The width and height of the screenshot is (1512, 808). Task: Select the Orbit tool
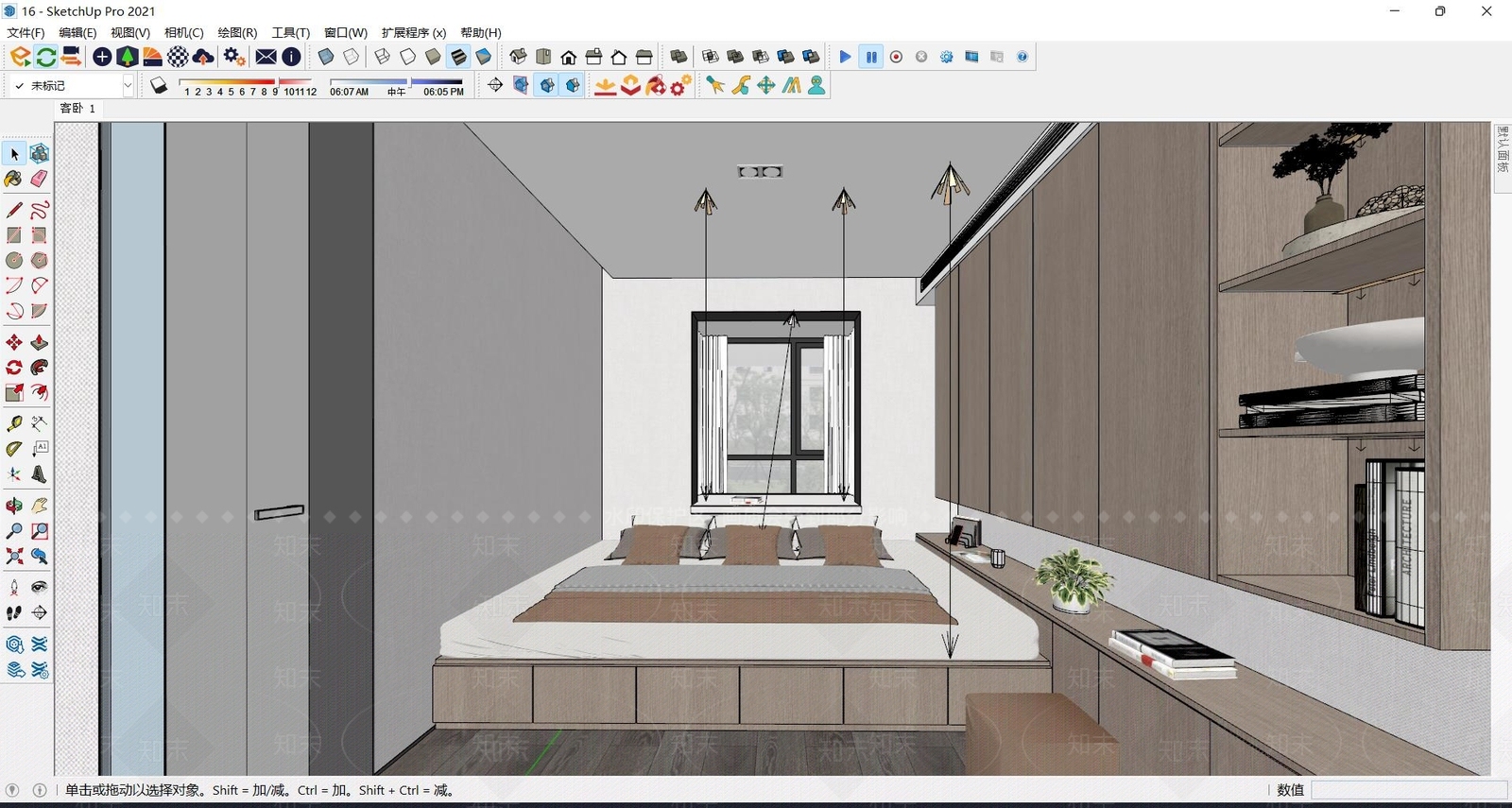pos(14,506)
